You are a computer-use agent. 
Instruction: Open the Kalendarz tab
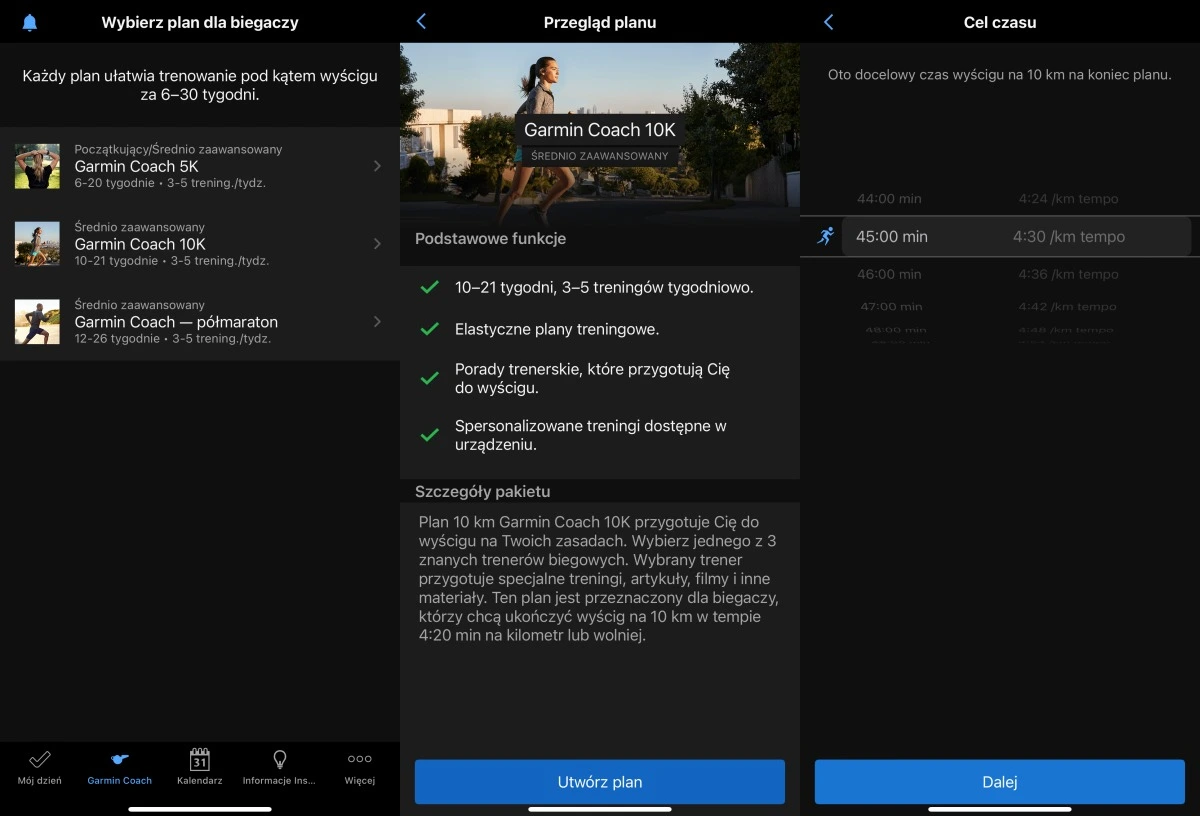coord(199,759)
